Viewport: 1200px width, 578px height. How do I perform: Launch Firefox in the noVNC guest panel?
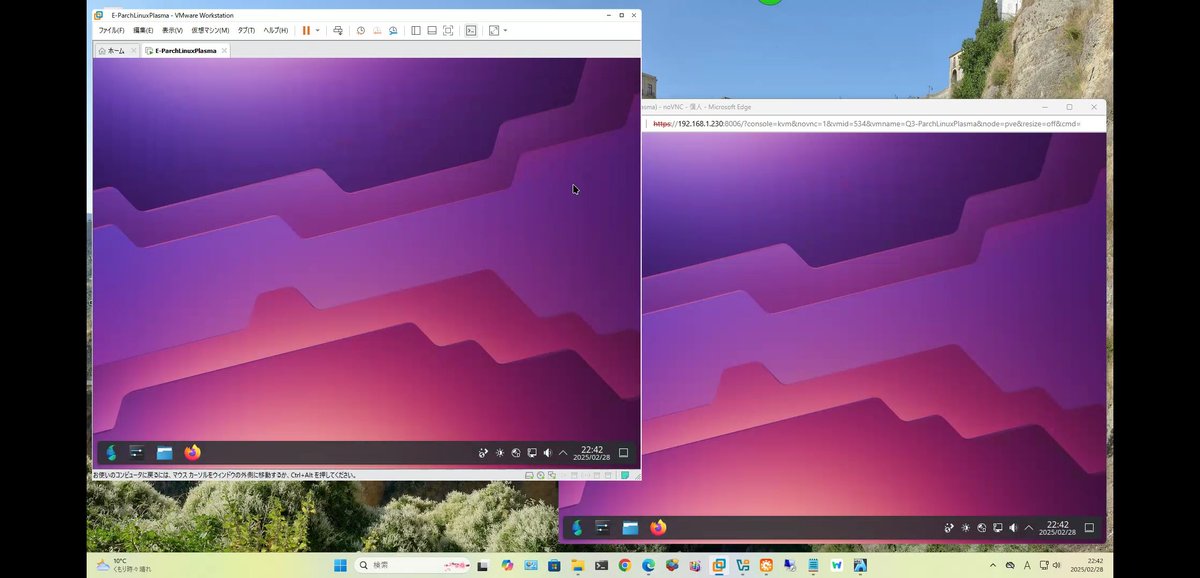click(658, 528)
